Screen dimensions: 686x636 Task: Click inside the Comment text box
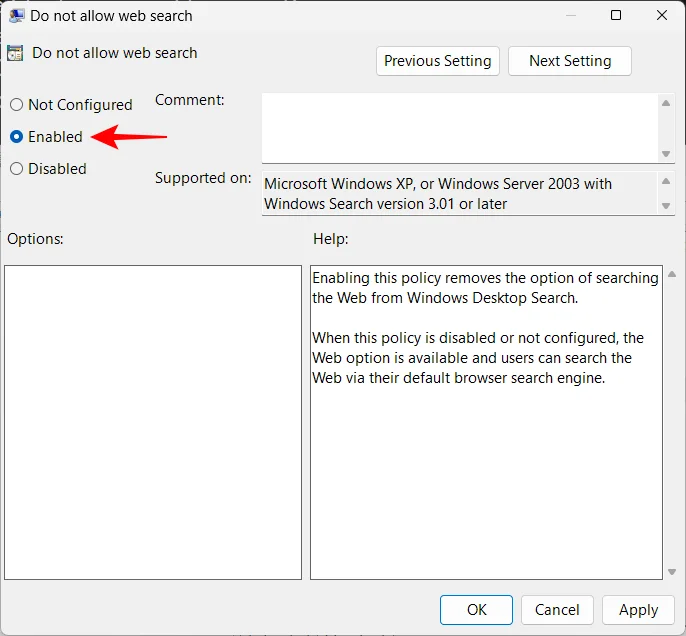pyautogui.click(x=459, y=128)
